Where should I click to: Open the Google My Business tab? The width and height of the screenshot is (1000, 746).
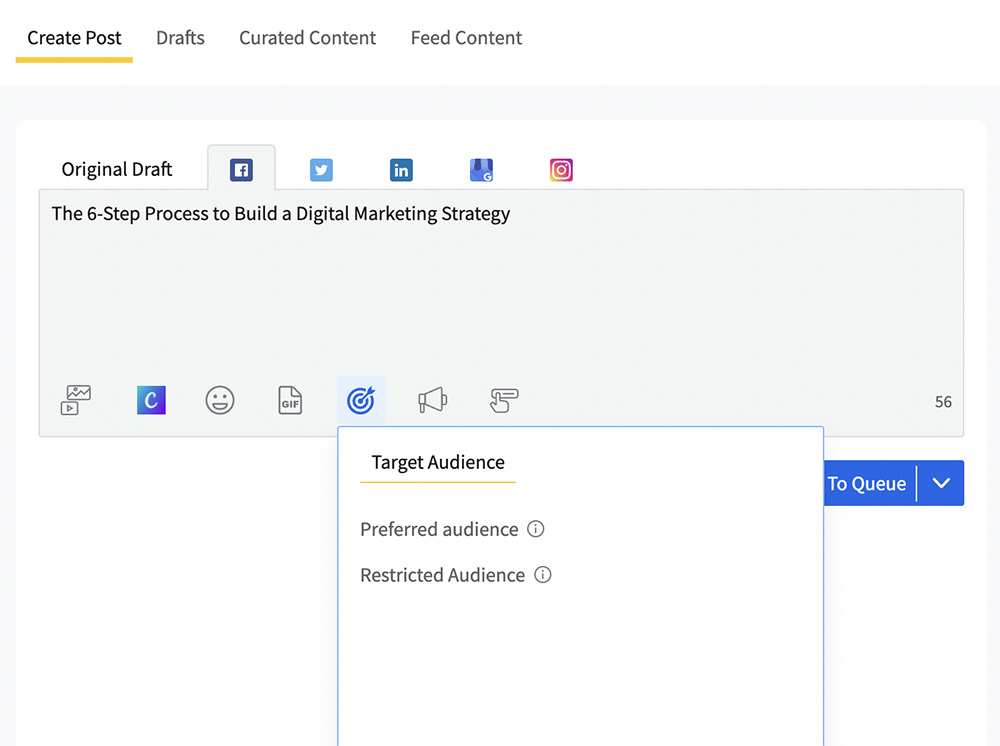481,170
